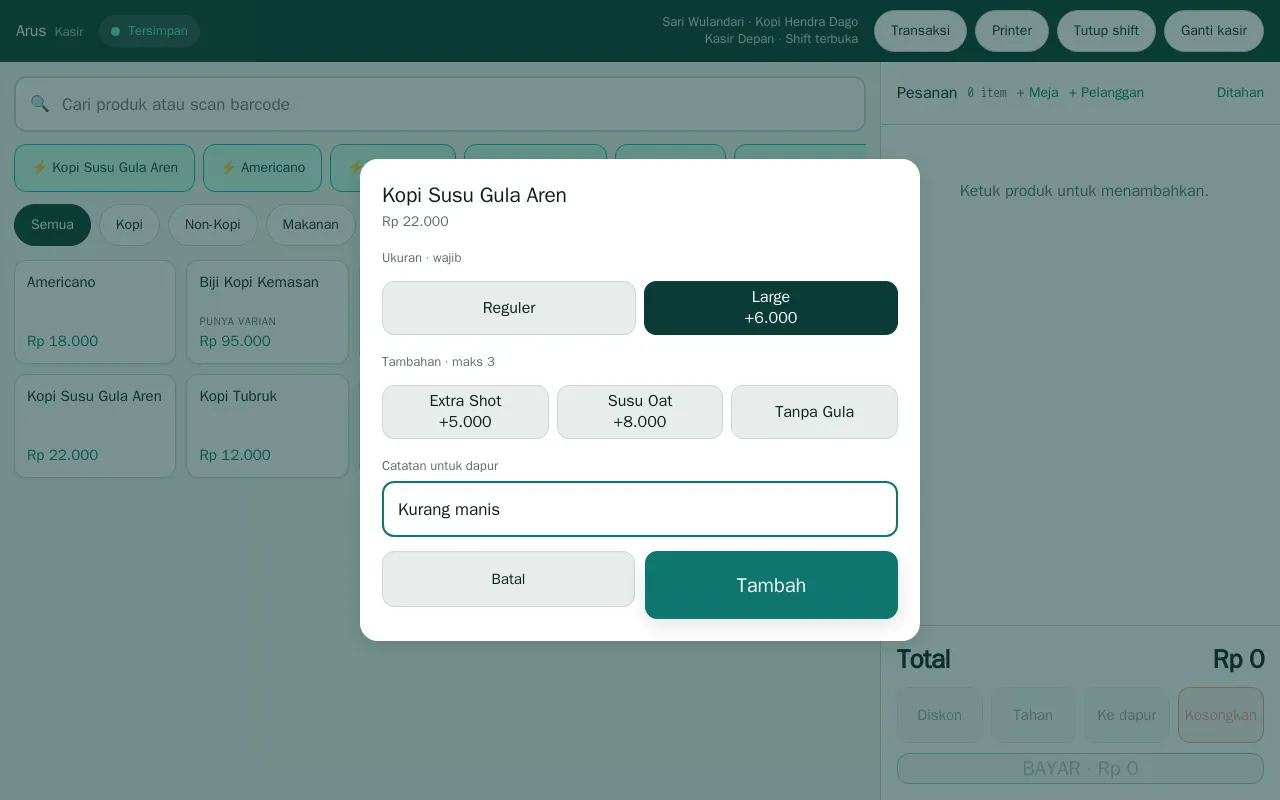This screenshot has height=800, width=1280.
Task: Click the Kosongkan button
Action: [x=1221, y=715]
